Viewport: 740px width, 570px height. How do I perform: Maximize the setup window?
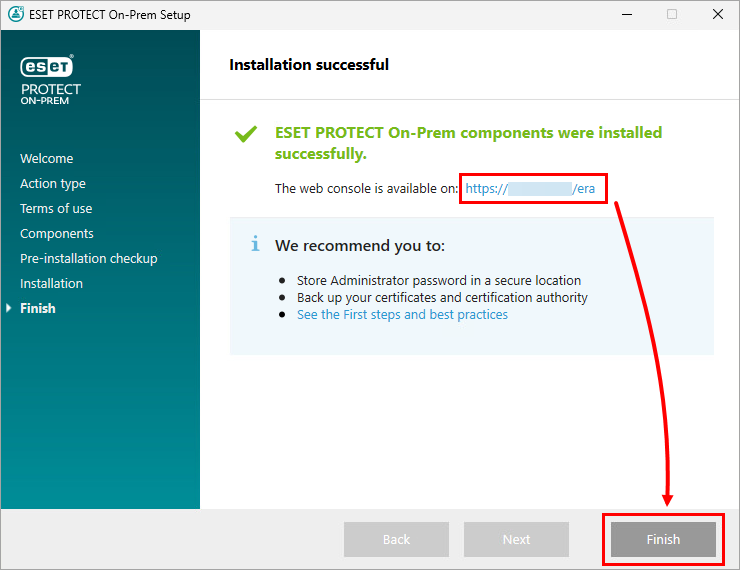click(x=672, y=15)
